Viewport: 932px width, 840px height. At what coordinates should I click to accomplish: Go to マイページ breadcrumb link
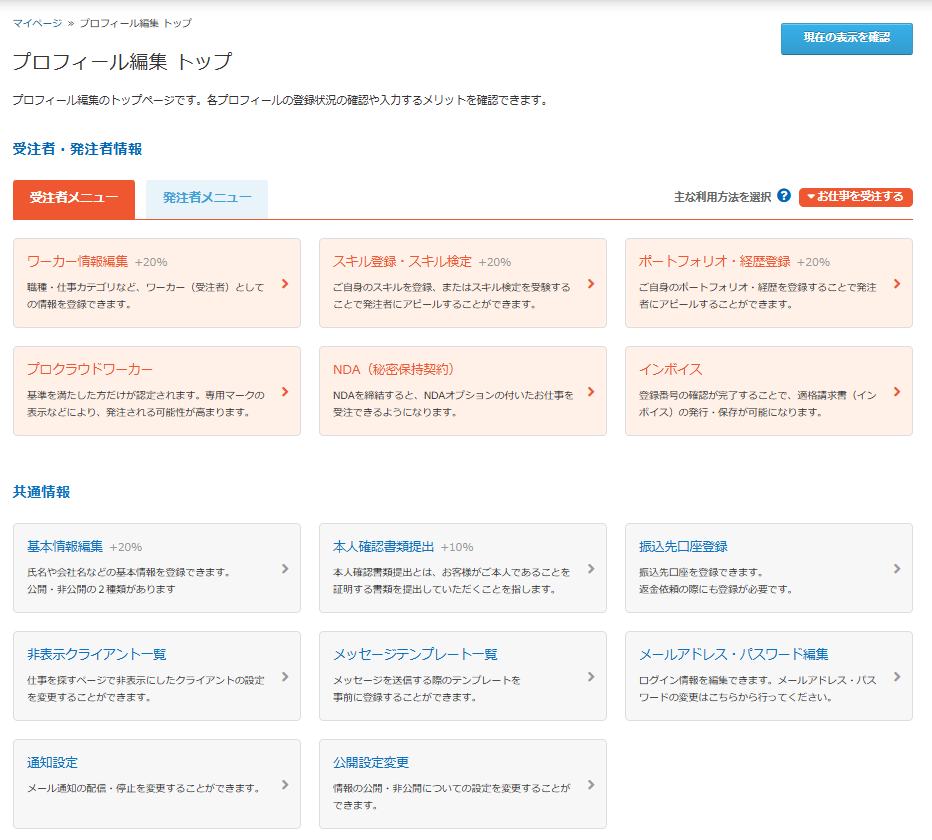(x=35, y=22)
